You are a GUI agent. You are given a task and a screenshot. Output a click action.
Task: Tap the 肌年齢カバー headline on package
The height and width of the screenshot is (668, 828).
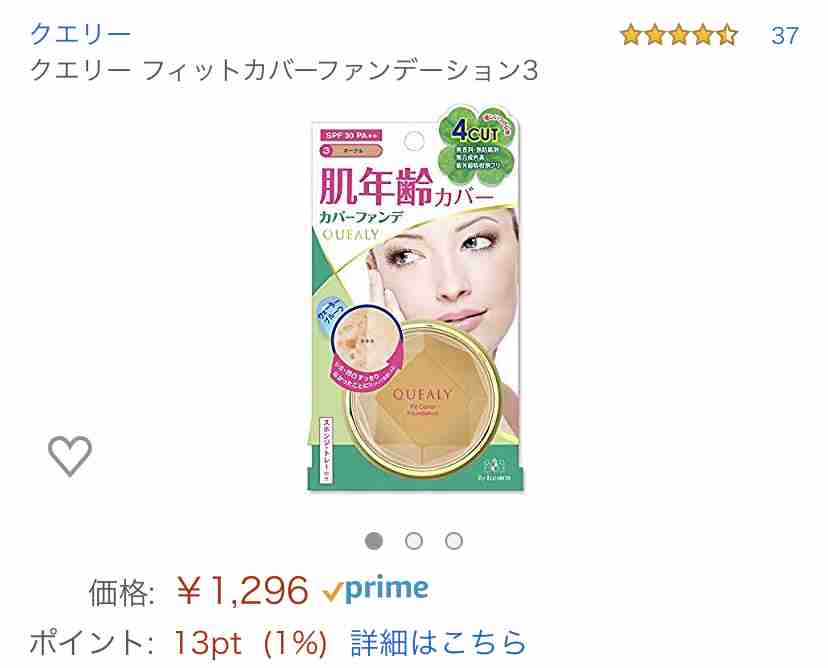click(x=407, y=188)
